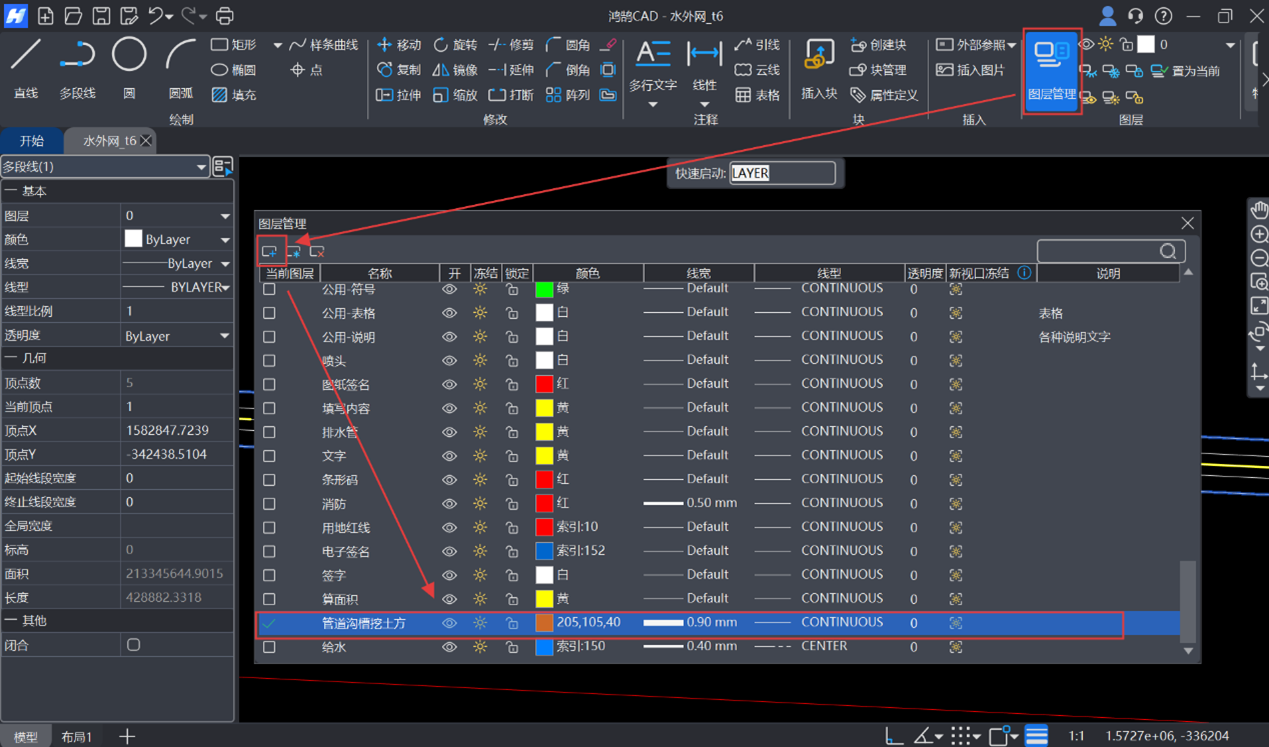Screen dimensions: 1269x747
Task: Select the 填充 hatch tool
Action: 234,95
